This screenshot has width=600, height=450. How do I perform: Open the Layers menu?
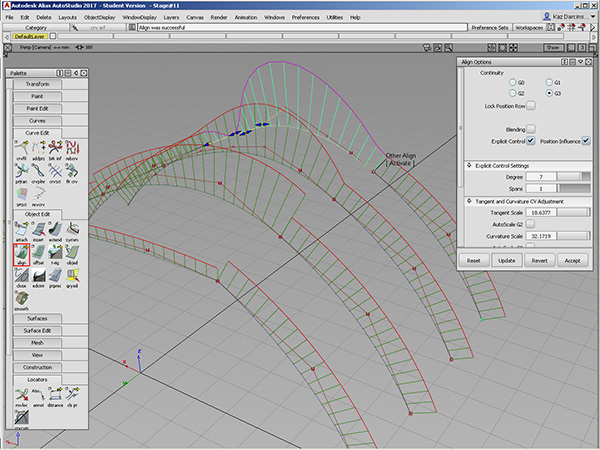(x=171, y=17)
